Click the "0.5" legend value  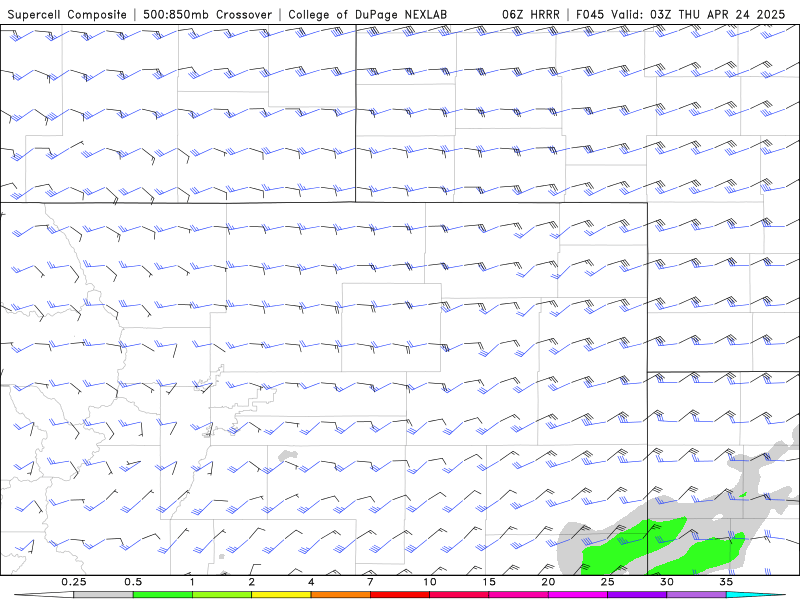click(x=133, y=582)
